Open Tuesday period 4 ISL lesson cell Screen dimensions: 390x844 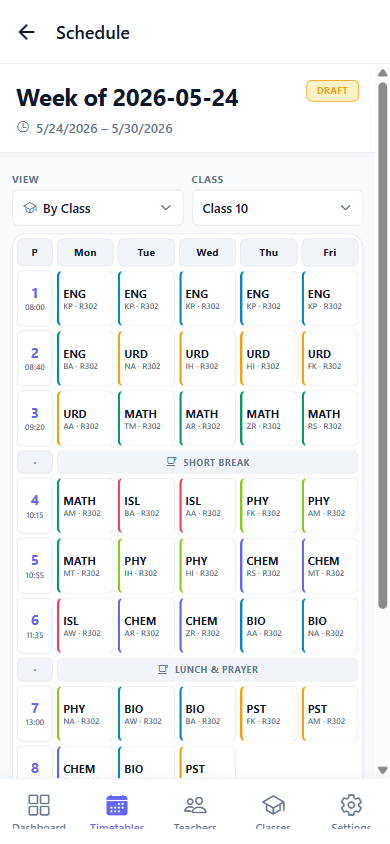coord(146,506)
